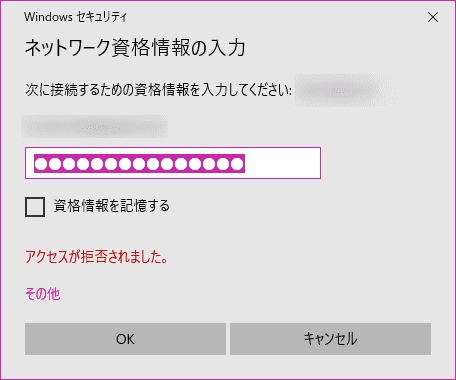Click the blank title bar area beside X
This screenshot has width=456, height=380.
275,17
